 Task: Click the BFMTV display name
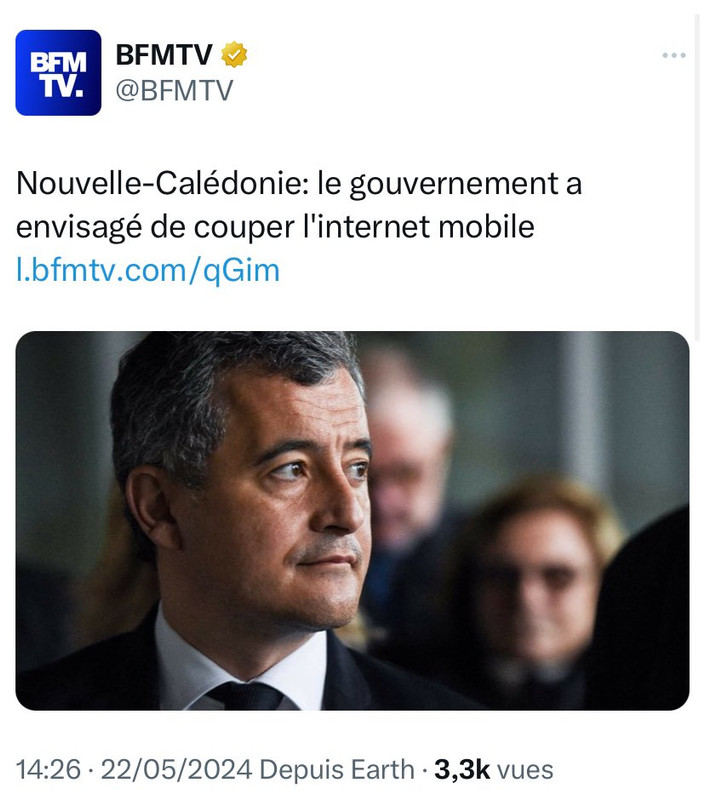click(164, 54)
